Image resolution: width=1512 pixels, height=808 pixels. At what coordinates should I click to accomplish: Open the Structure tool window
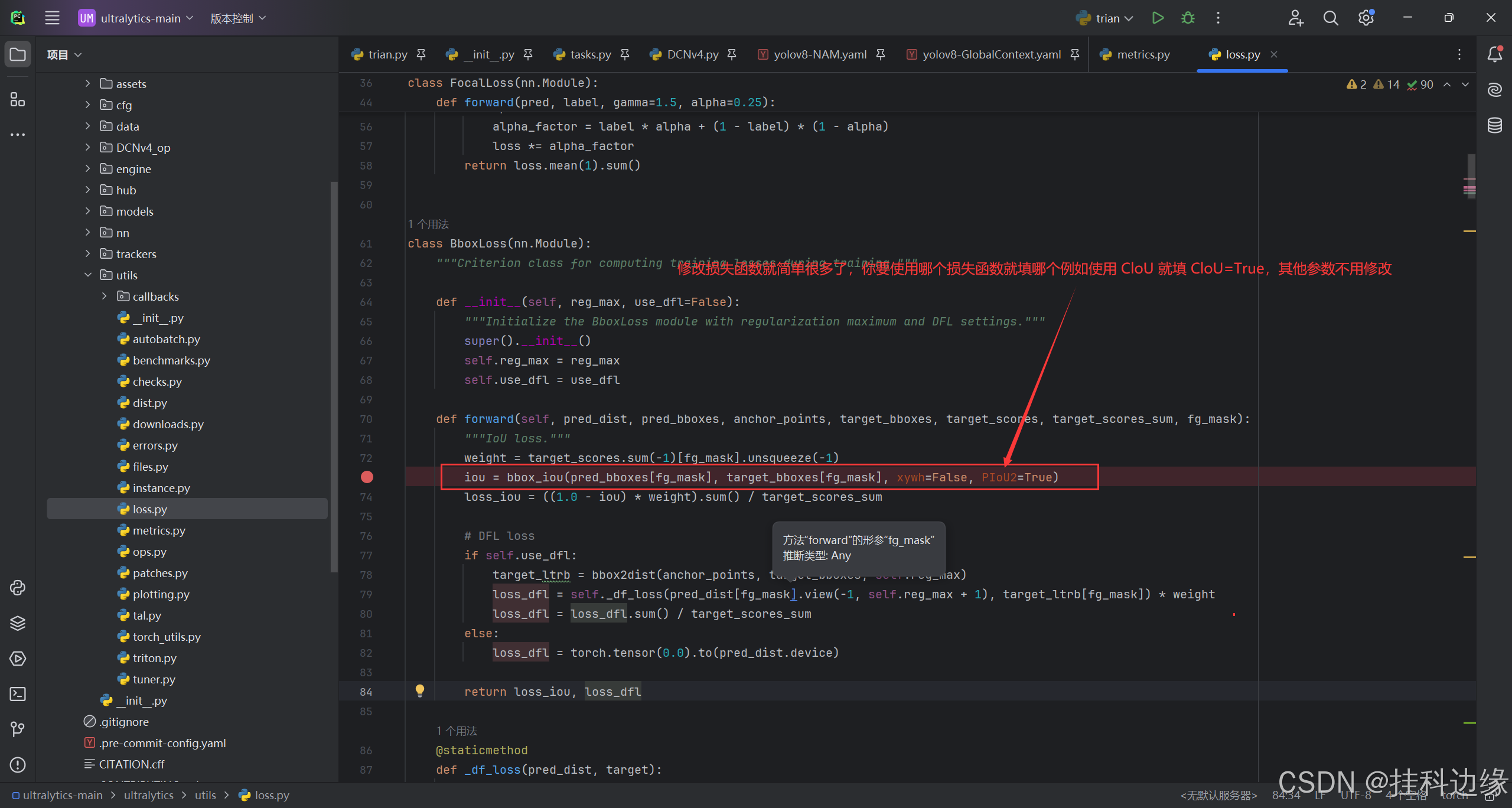(17, 99)
